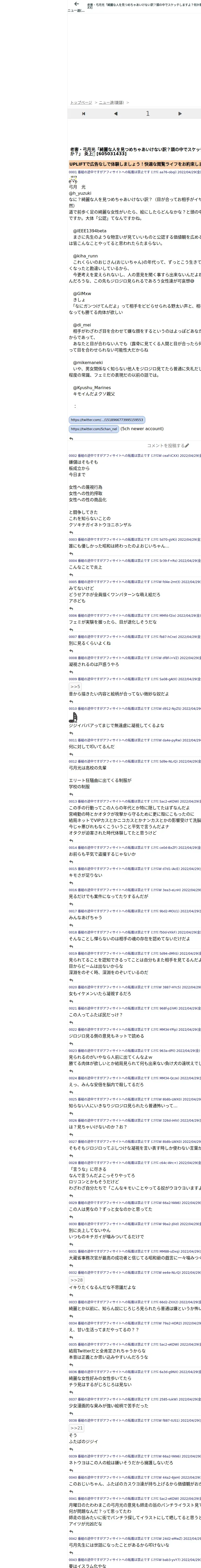Reply to post 0016 via the arrow icon

pos(71,904)
